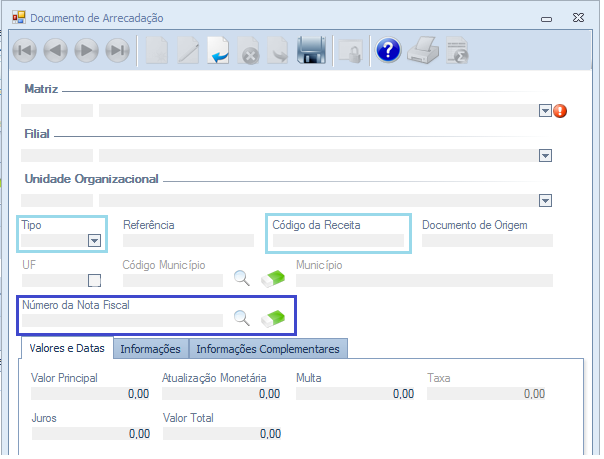Screen dimensions: 604x459
Task: Open help with the question mark icon
Action: 388,50
